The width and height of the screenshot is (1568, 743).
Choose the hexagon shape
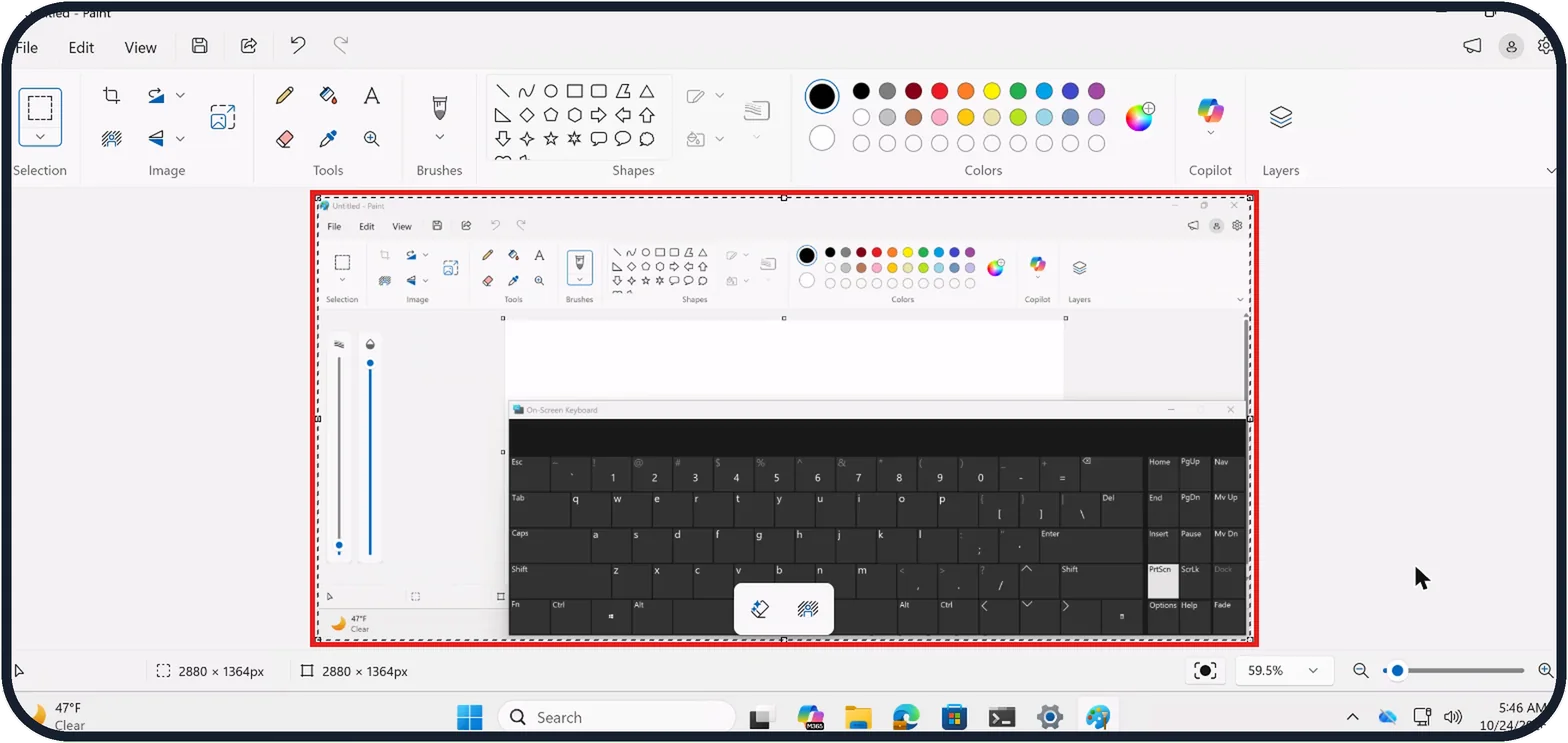[575, 115]
